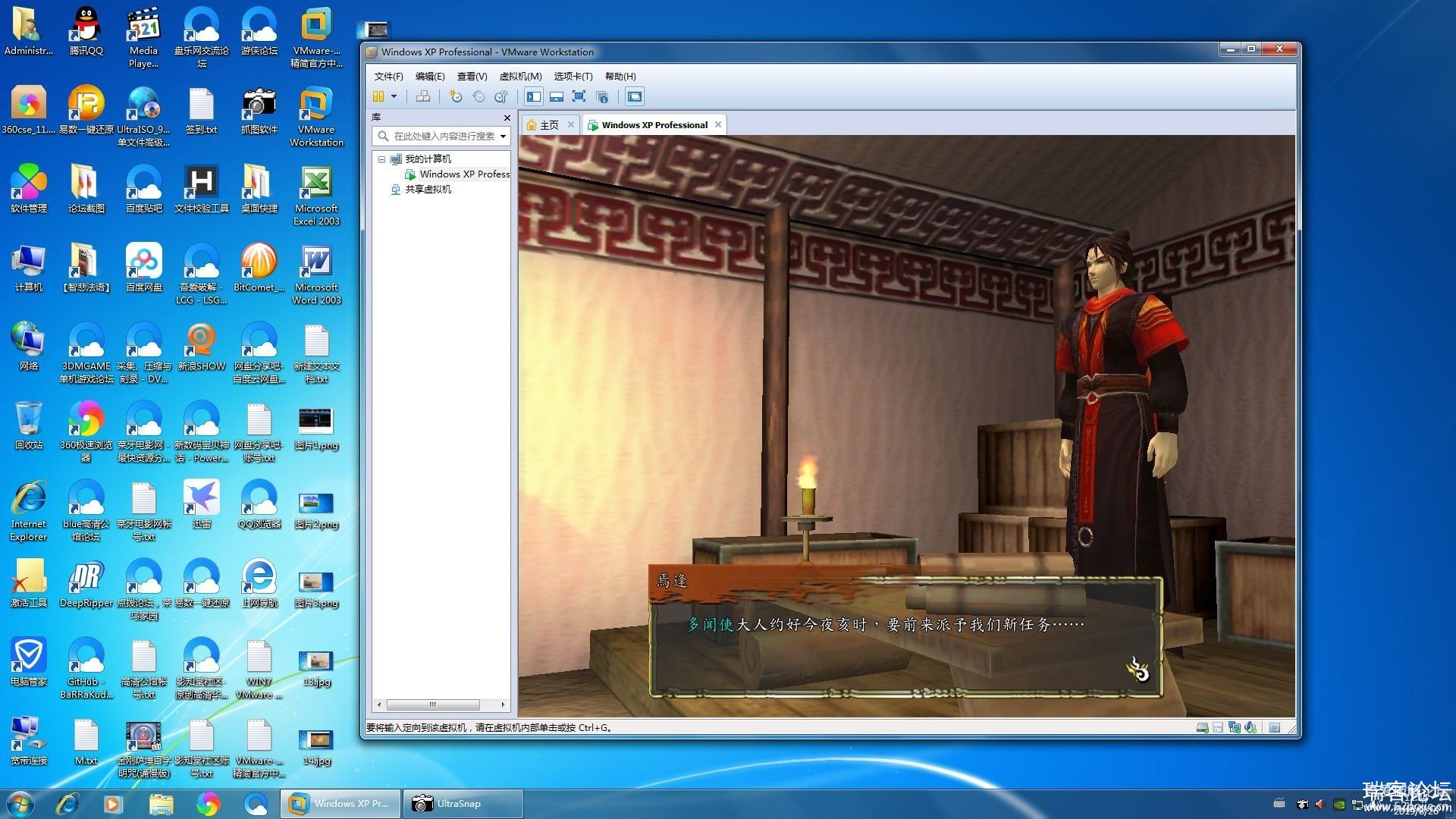
Task: Close the 主页 tab
Action: point(571,124)
